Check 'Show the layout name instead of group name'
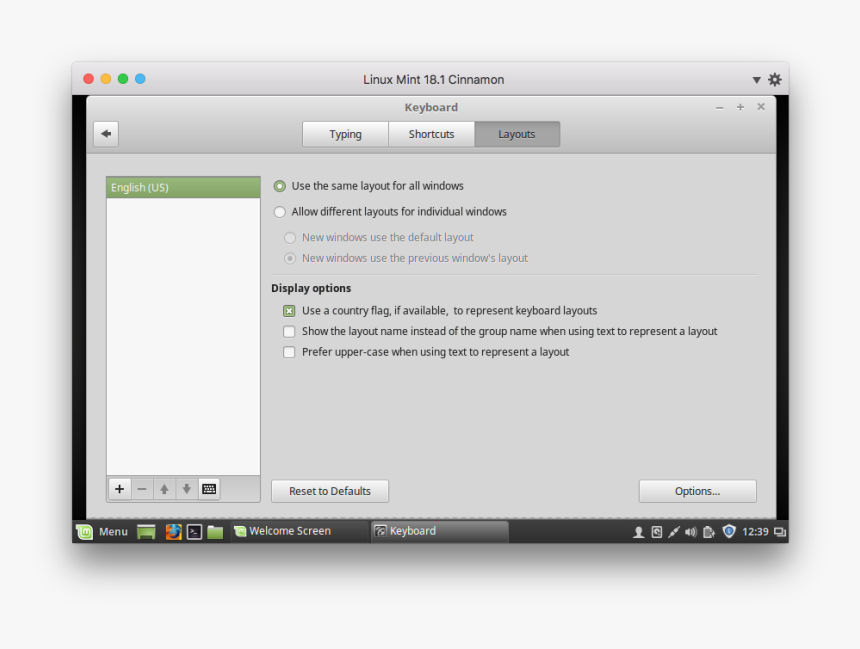 (x=289, y=331)
